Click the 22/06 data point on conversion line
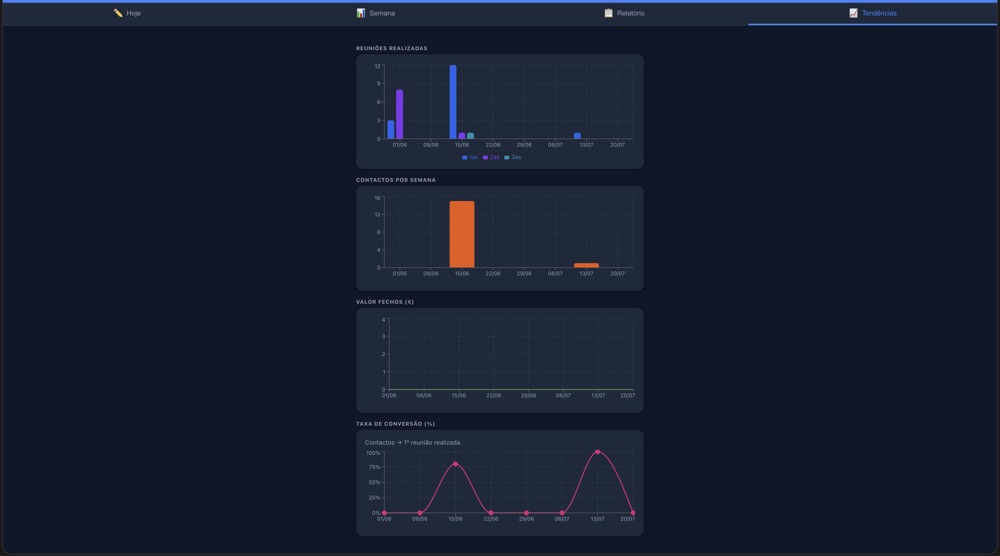Screen dimensions: 1000x556 click(490, 513)
